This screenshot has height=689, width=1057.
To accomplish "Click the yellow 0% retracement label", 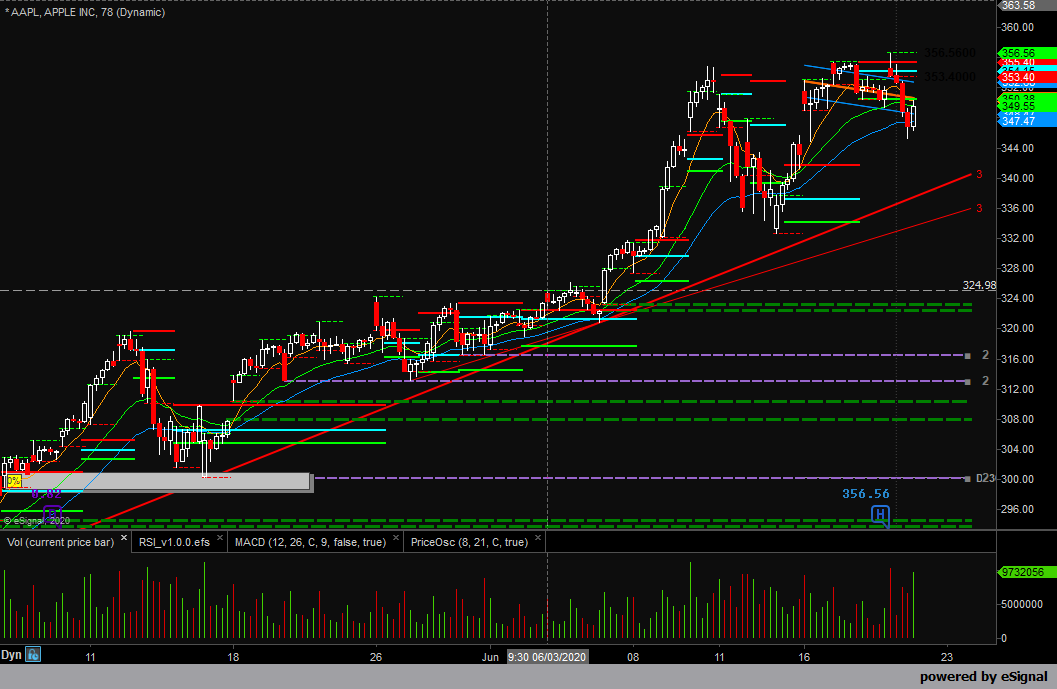I will (13, 481).
